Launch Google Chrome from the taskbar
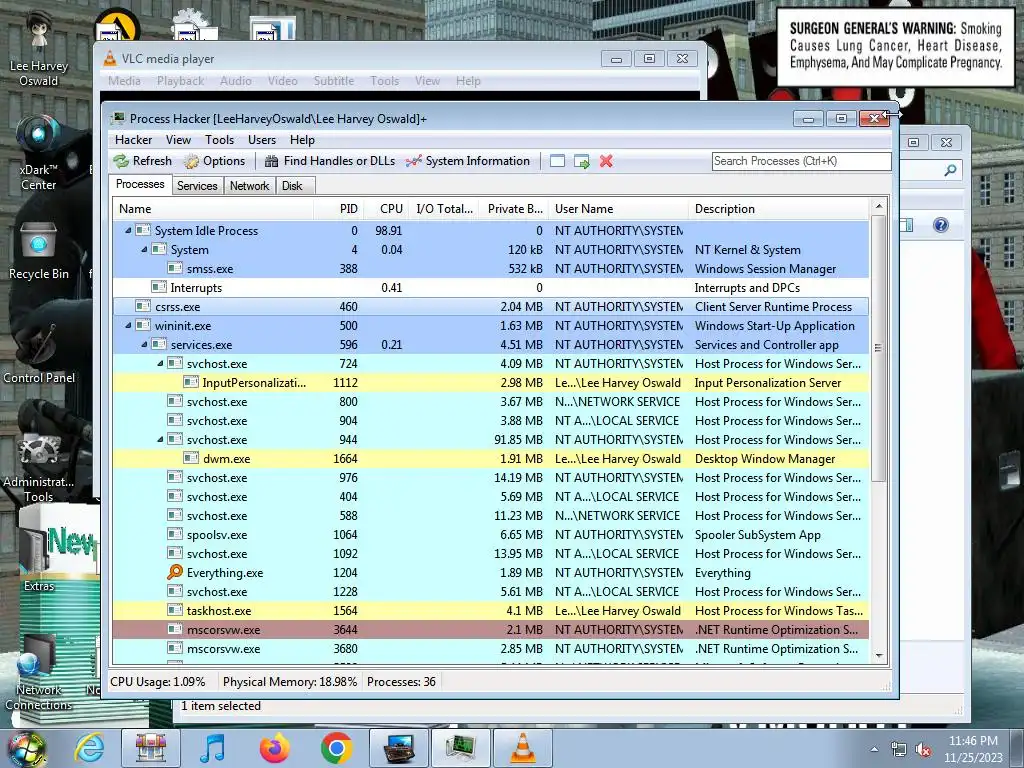The width and height of the screenshot is (1024, 768). [x=336, y=748]
